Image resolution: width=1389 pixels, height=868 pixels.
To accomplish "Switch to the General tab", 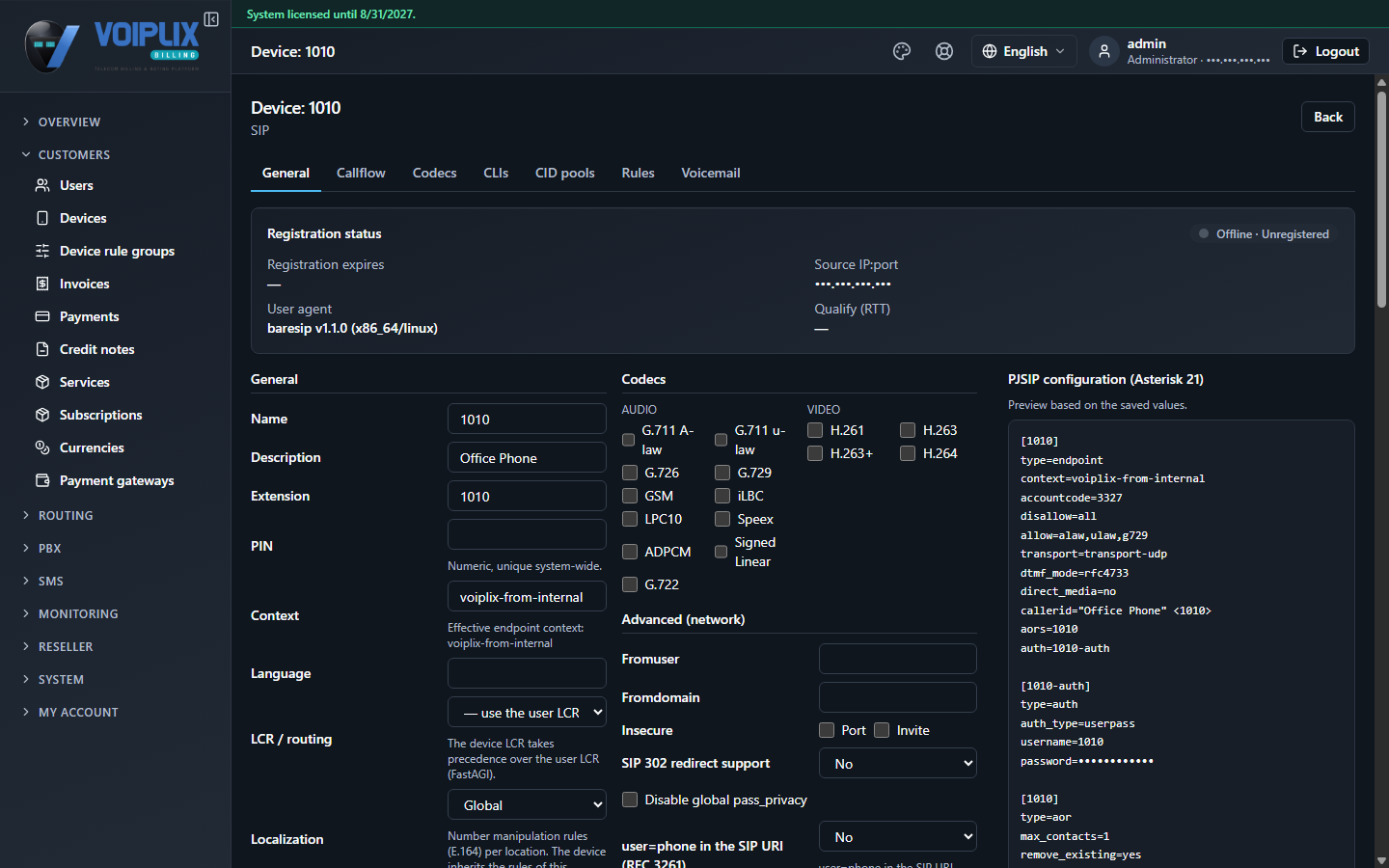I will 286,173.
